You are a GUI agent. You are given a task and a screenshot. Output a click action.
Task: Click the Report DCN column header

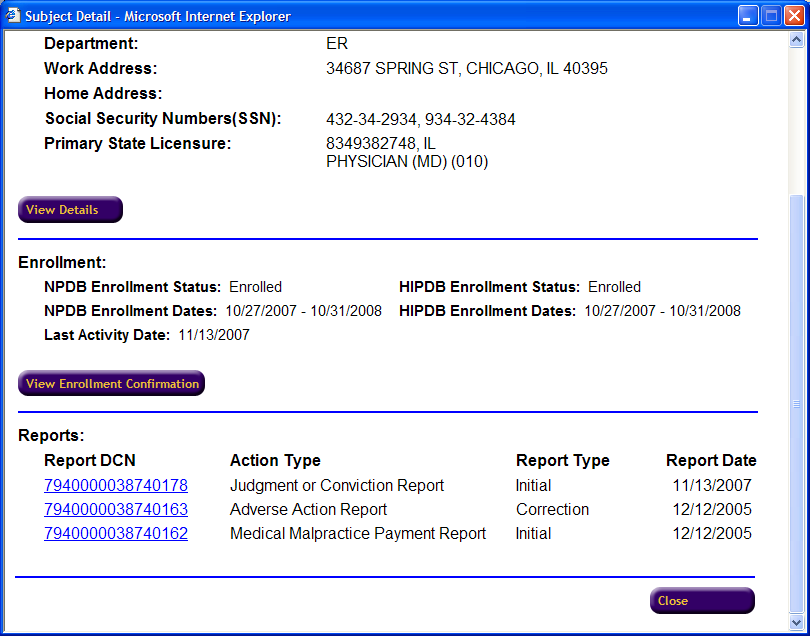tap(90, 460)
